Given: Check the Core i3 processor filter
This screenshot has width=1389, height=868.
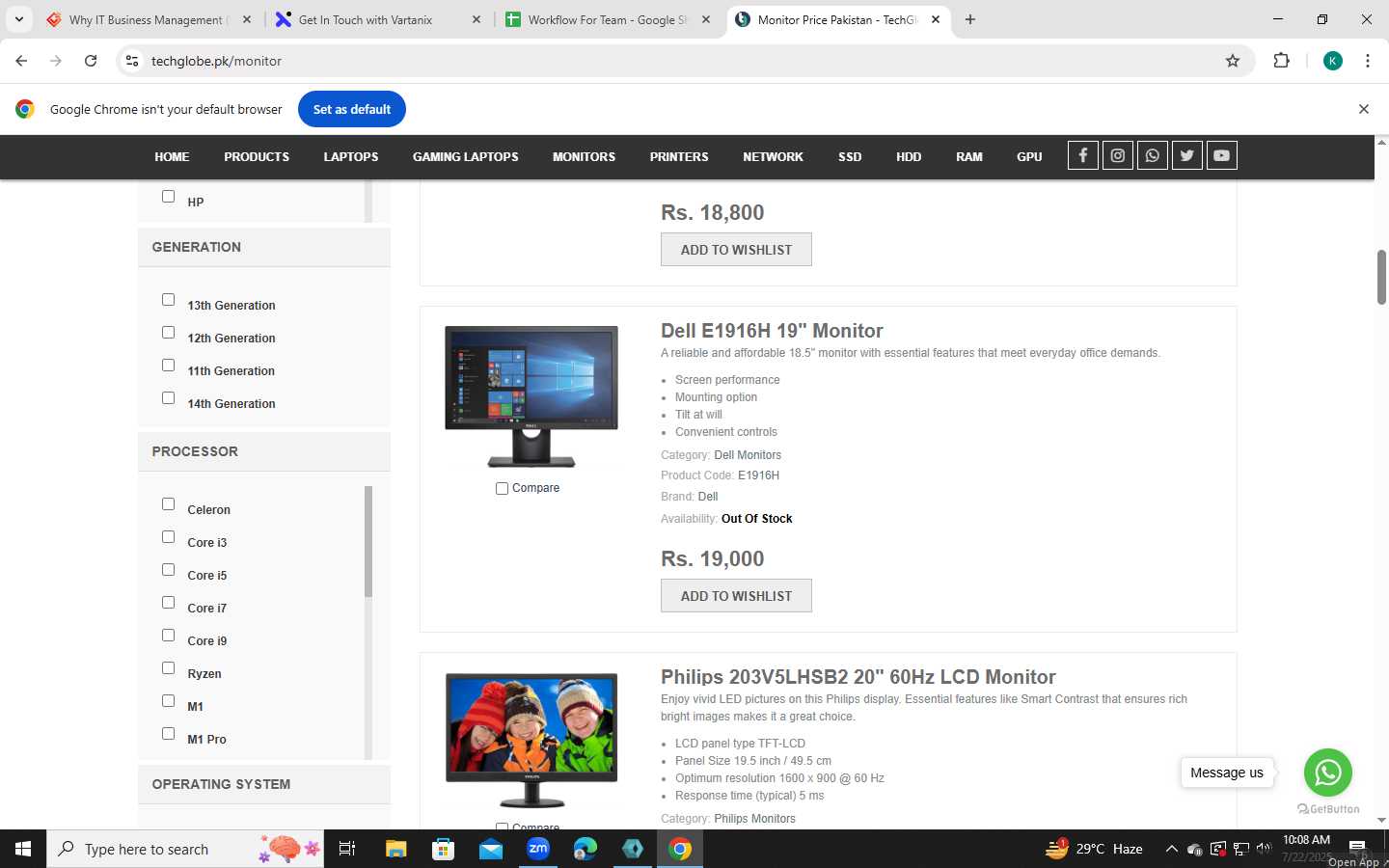Looking at the screenshot, I should 168,537.
